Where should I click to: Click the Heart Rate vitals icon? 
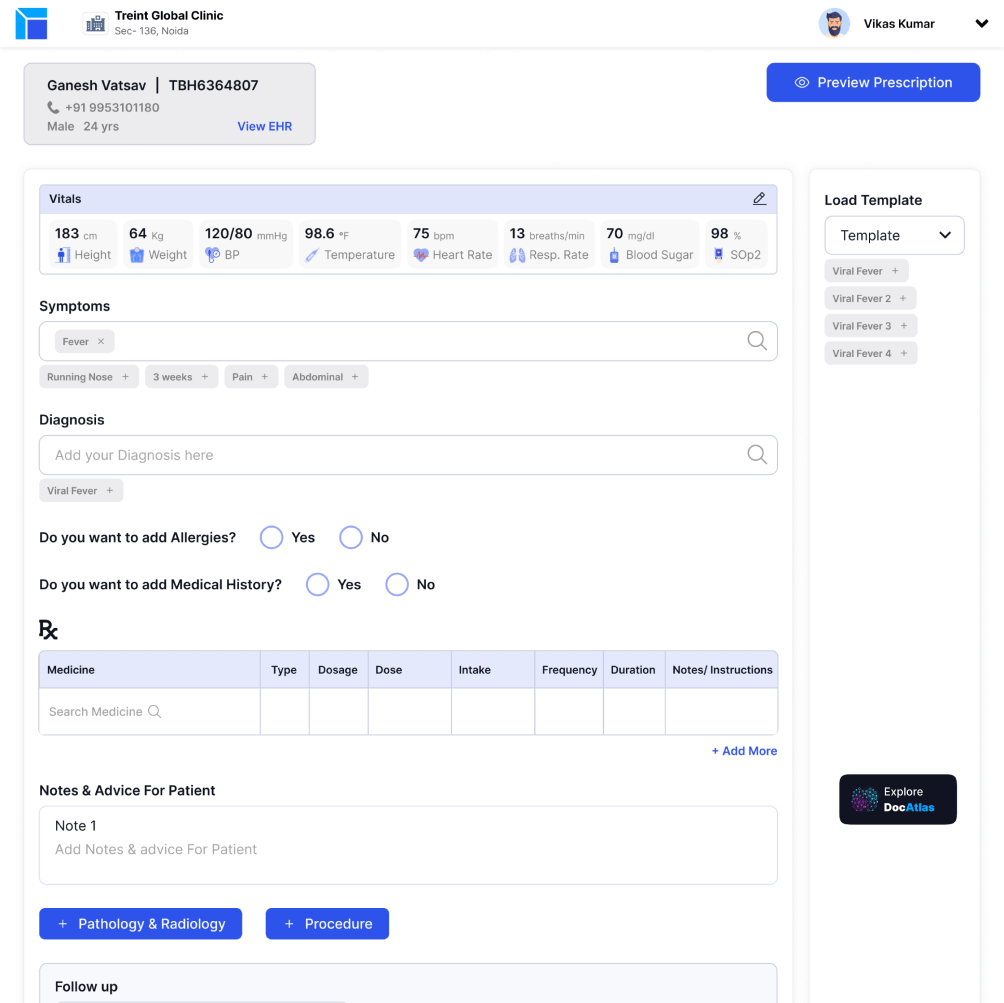[x=421, y=255]
